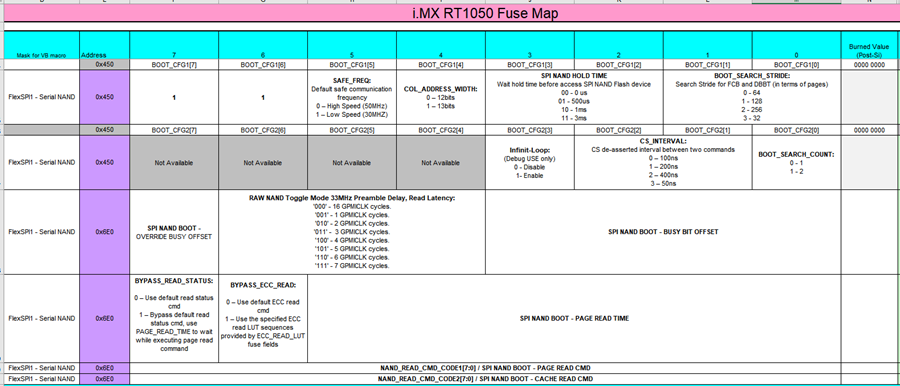The image size is (900, 386).
Task: Click the bit 3 column header cell
Action: tap(530, 45)
